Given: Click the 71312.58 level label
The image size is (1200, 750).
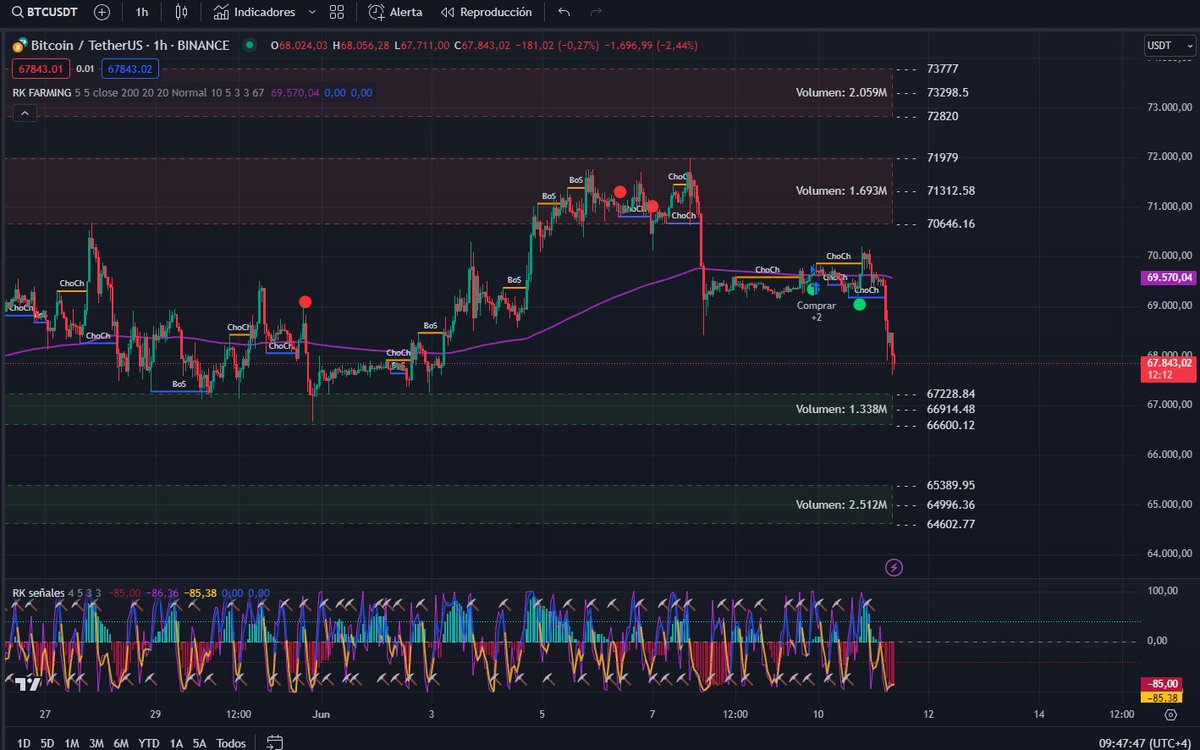Looking at the screenshot, I should point(951,190).
